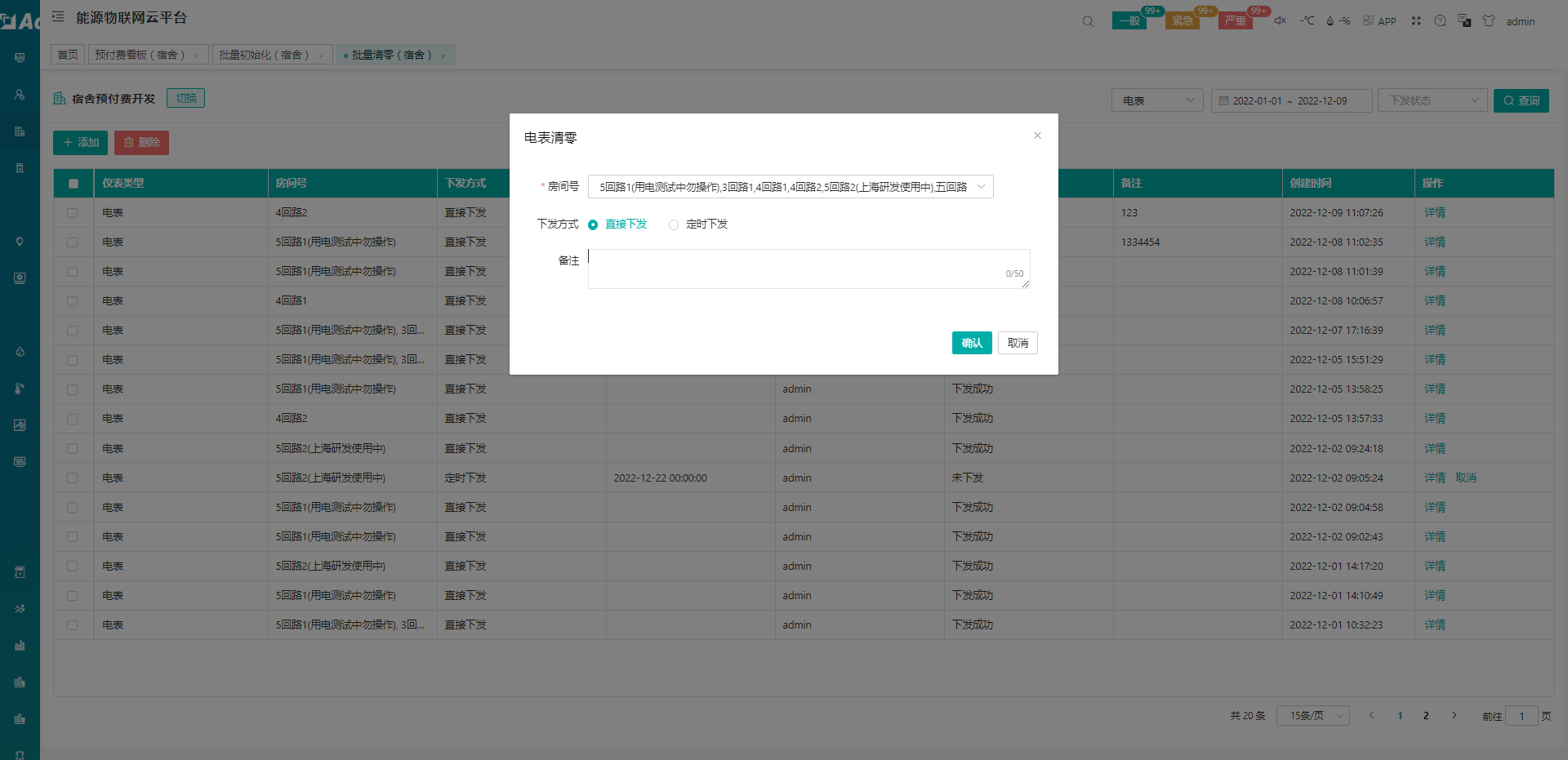
Task: Check the row created 2022-12-05 13:57:33
Action: coord(73,419)
